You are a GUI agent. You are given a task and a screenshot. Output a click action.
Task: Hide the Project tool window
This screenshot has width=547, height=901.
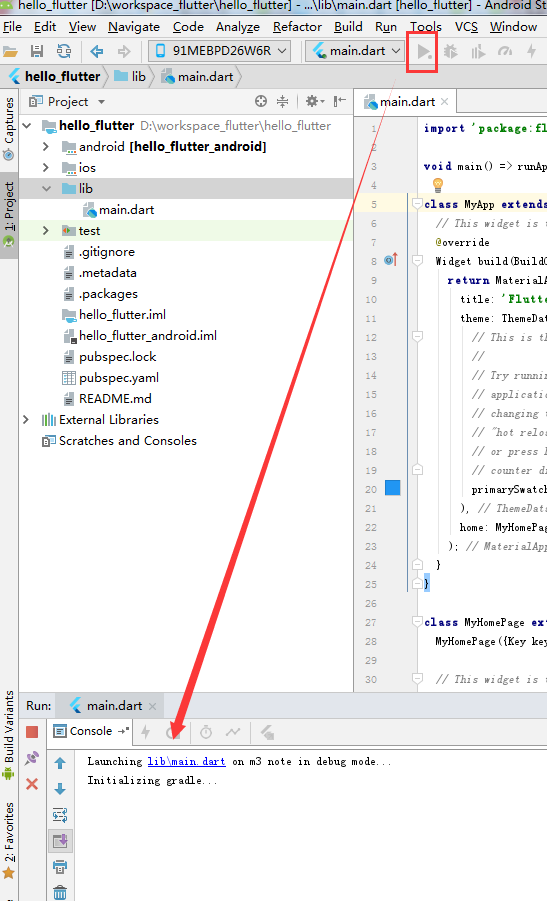pyautogui.click(x=340, y=102)
